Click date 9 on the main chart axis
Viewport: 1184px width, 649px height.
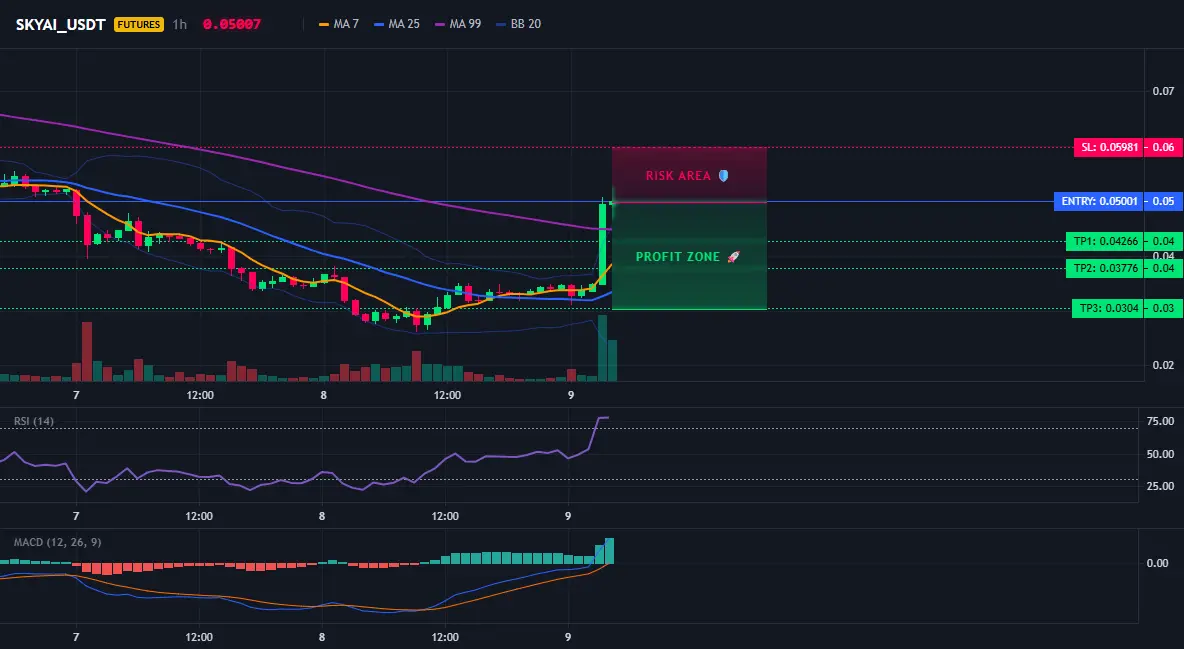pyautogui.click(x=571, y=395)
